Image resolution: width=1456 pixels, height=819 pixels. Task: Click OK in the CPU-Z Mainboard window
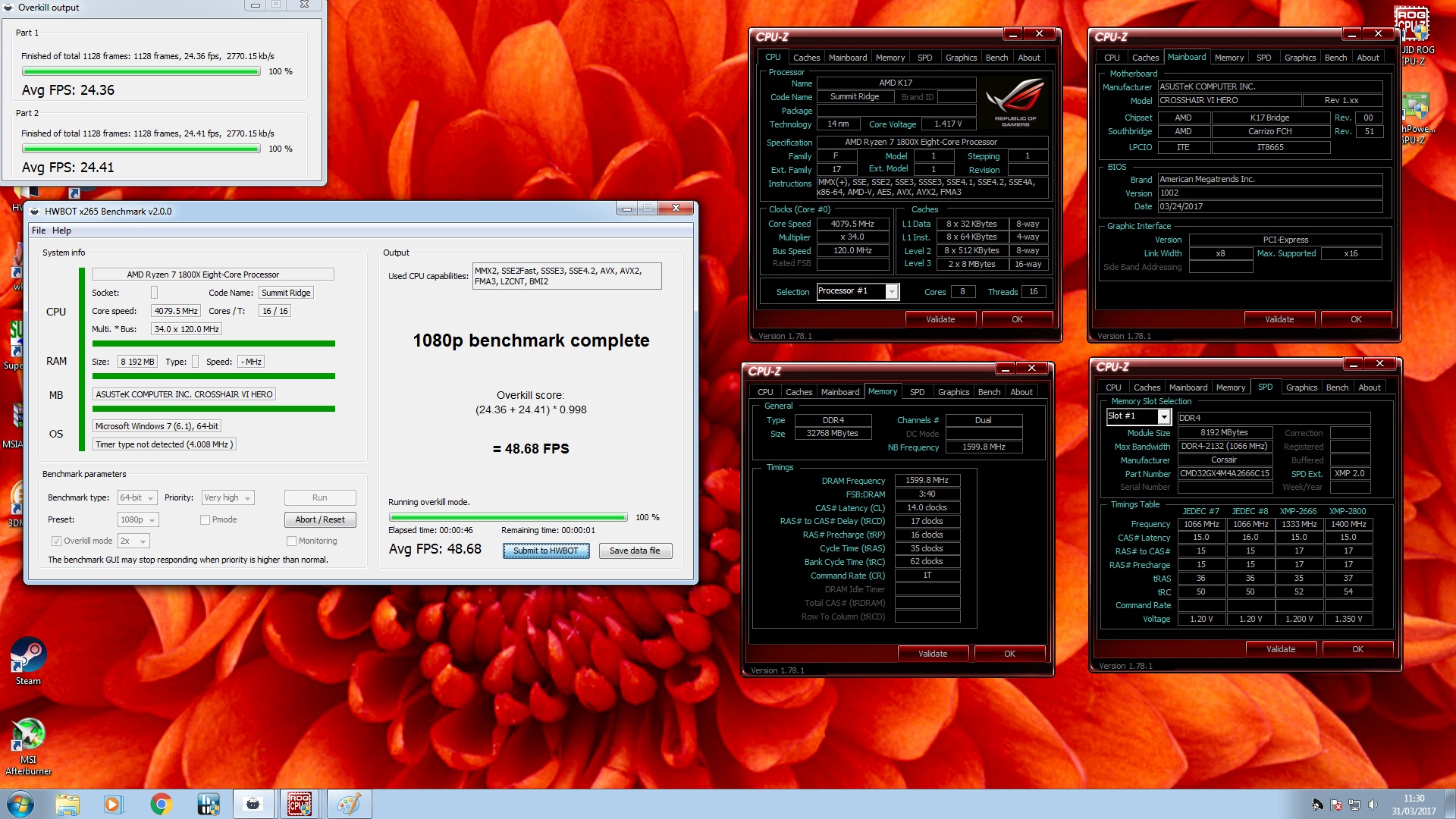(1356, 319)
